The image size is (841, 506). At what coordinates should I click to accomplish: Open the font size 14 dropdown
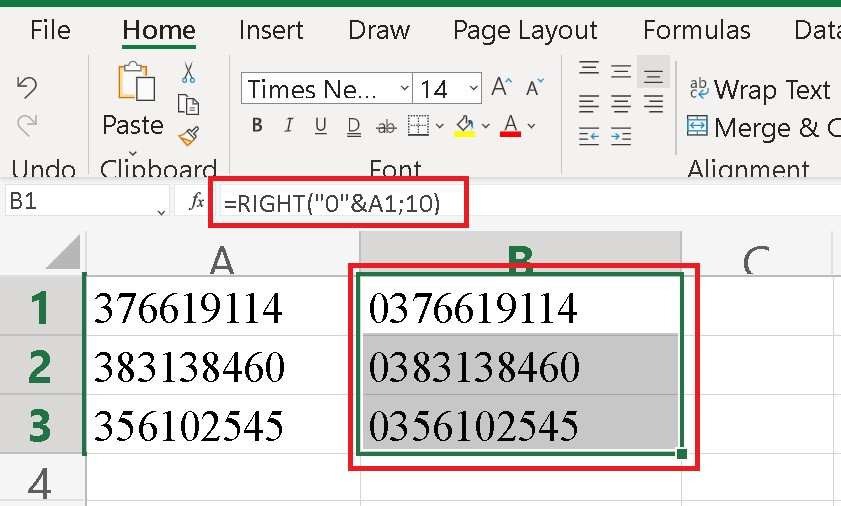coord(470,89)
